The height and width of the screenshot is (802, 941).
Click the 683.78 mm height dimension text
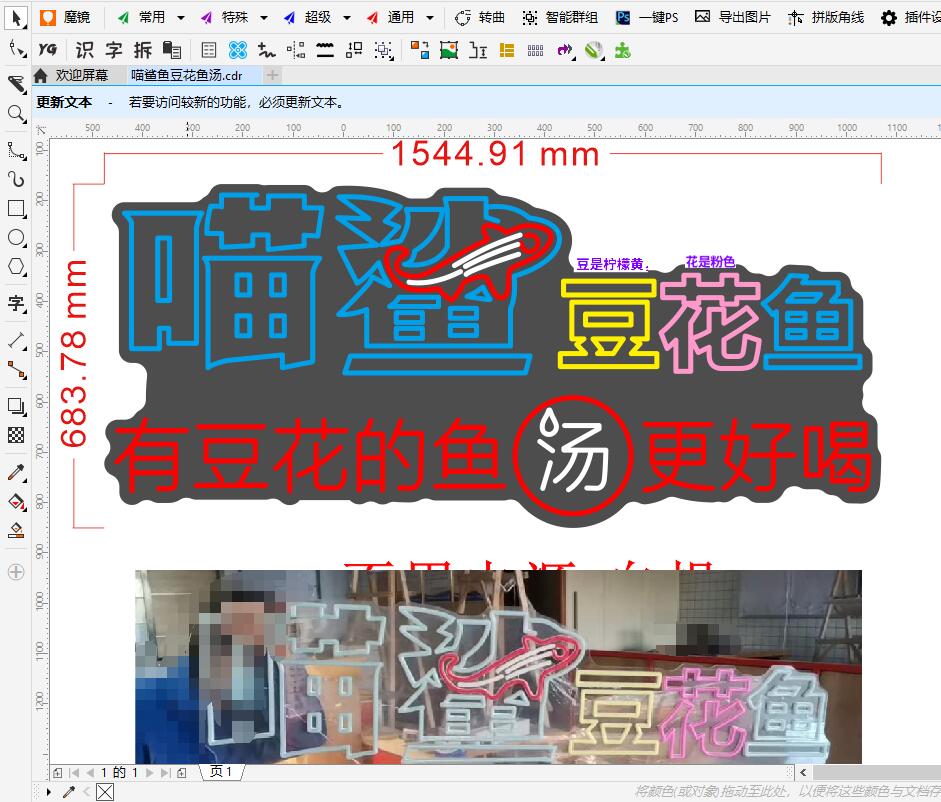[x=74, y=354]
